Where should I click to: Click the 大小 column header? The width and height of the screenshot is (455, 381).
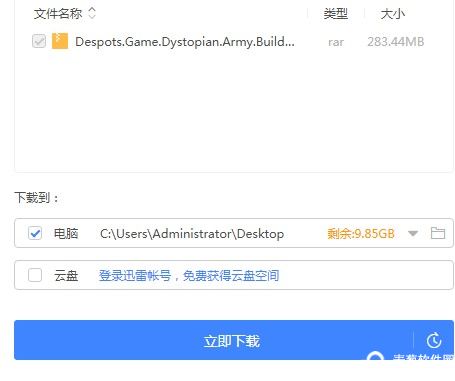(393, 14)
